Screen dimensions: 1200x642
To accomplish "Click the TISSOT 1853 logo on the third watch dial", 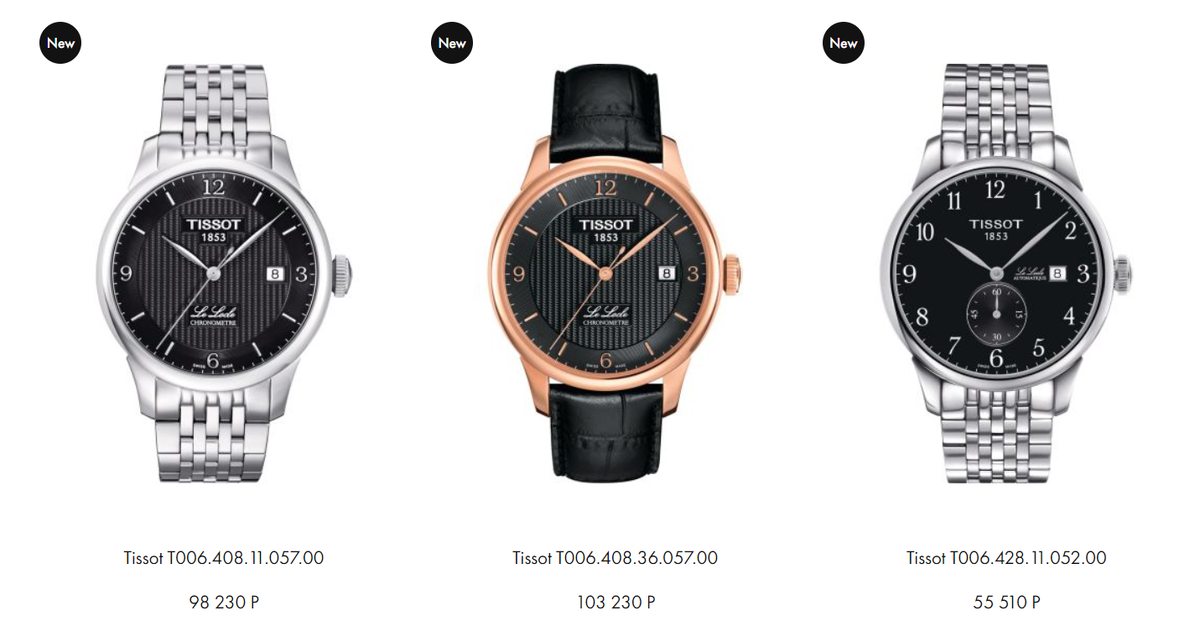I will point(995,229).
